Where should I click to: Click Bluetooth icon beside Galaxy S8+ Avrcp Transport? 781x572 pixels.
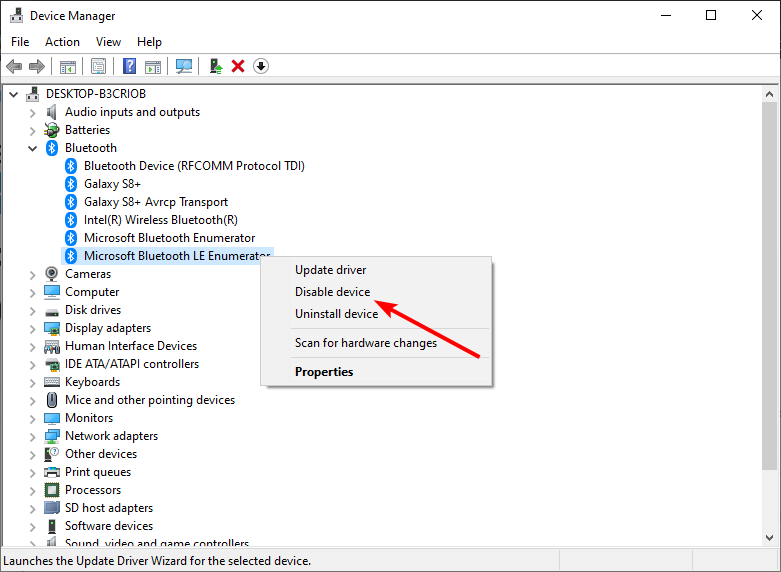coord(71,202)
